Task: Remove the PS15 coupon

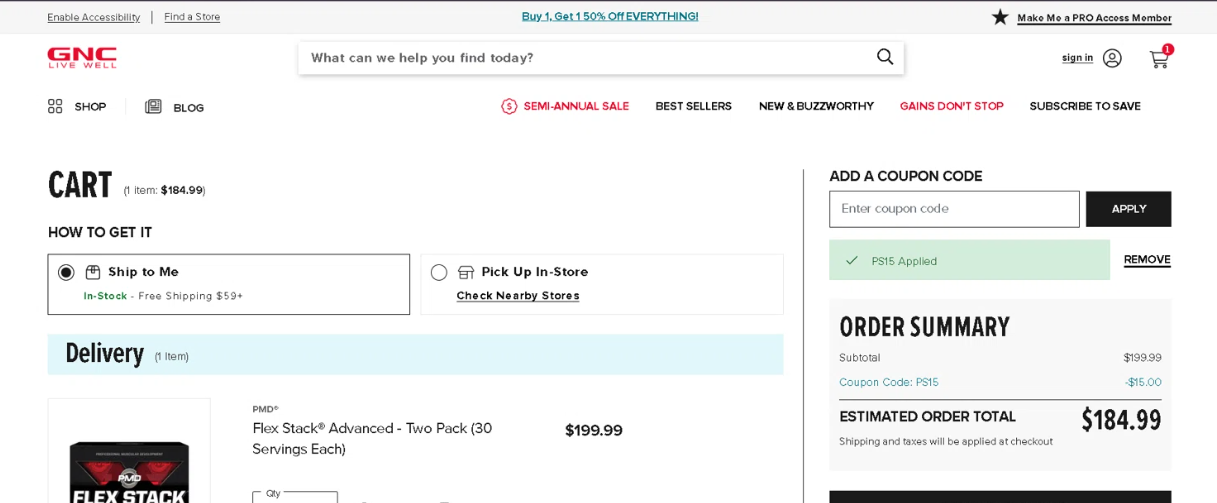Action: pos(1147,260)
